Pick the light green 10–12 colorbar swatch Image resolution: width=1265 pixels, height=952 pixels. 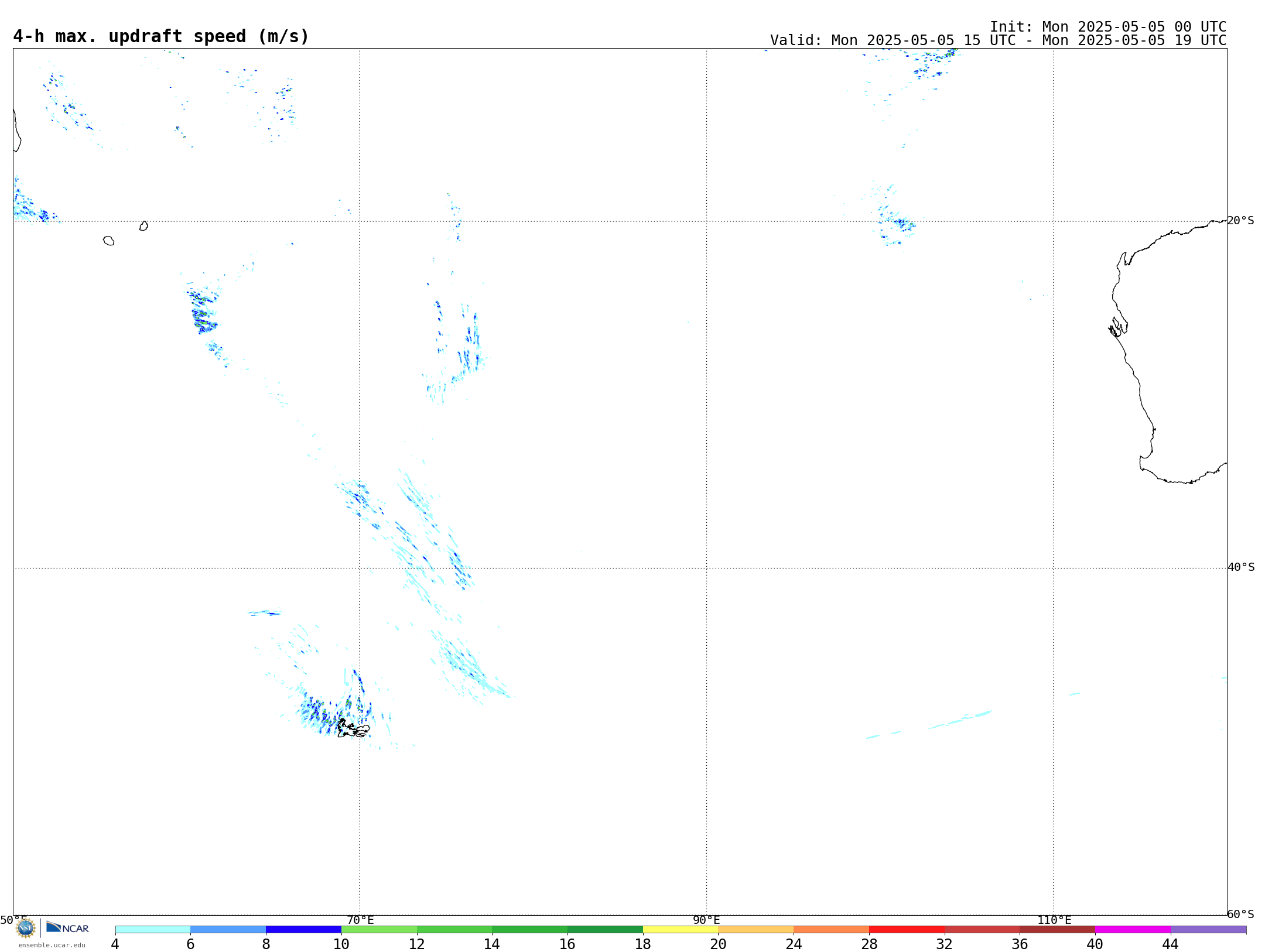tap(379, 930)
